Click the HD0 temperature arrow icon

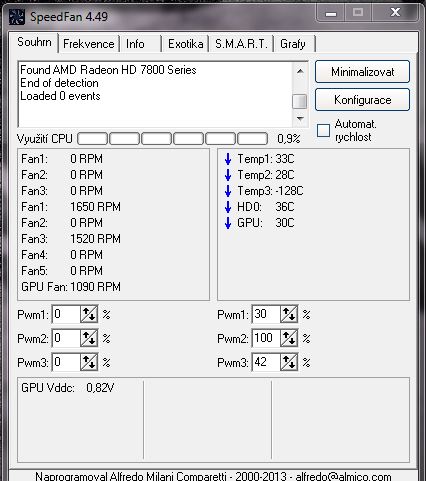point(228,207)
